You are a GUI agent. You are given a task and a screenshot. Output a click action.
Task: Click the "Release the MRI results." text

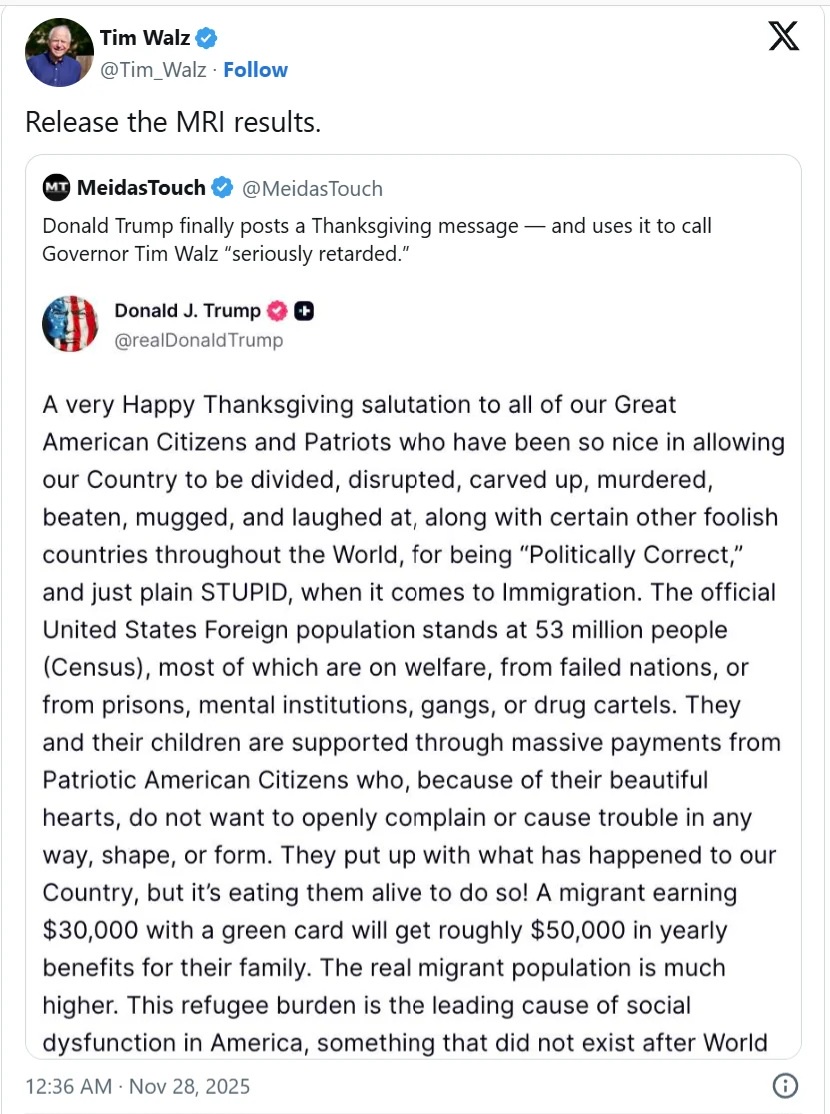172,122
